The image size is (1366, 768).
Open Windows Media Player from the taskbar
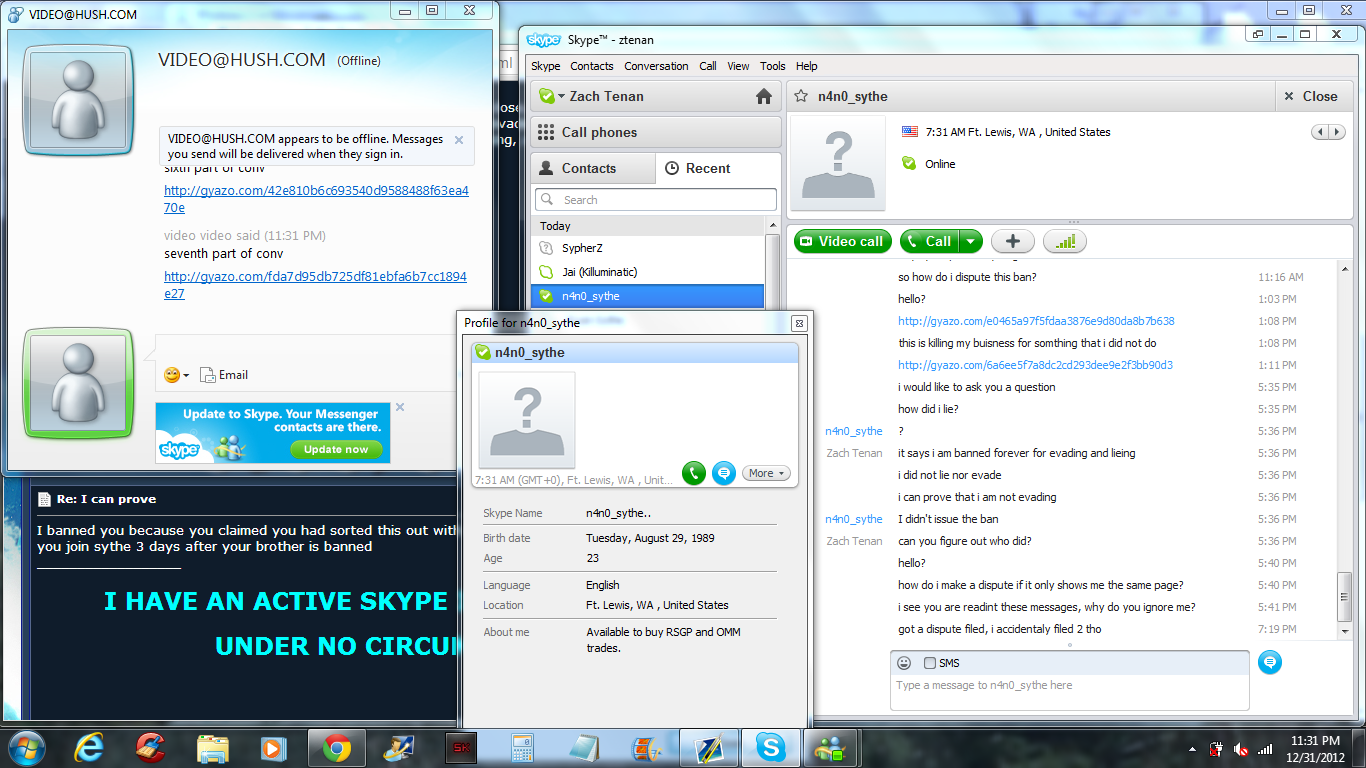272,748
